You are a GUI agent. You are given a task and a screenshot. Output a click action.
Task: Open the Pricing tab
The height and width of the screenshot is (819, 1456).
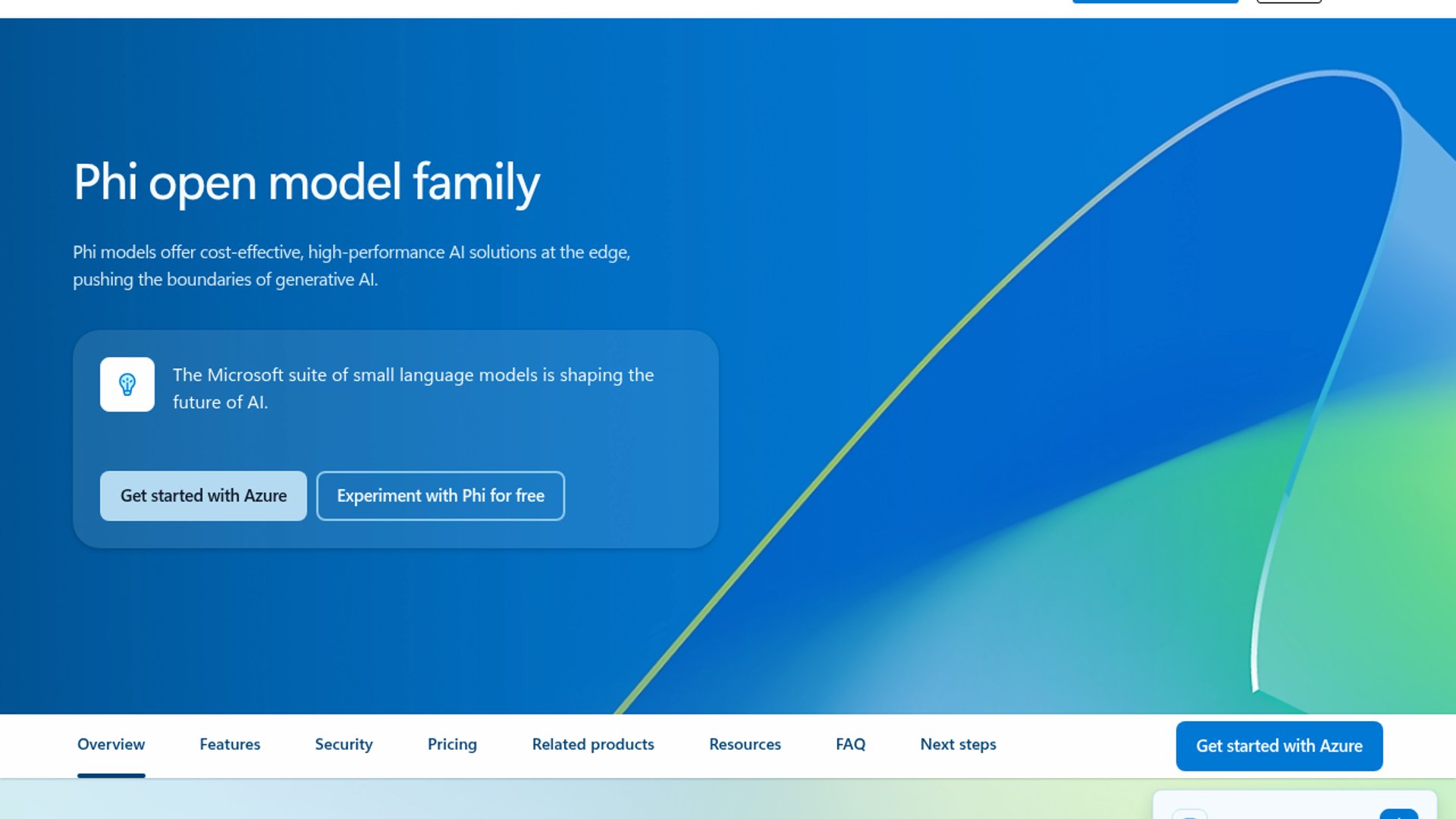tap(452, 745)
